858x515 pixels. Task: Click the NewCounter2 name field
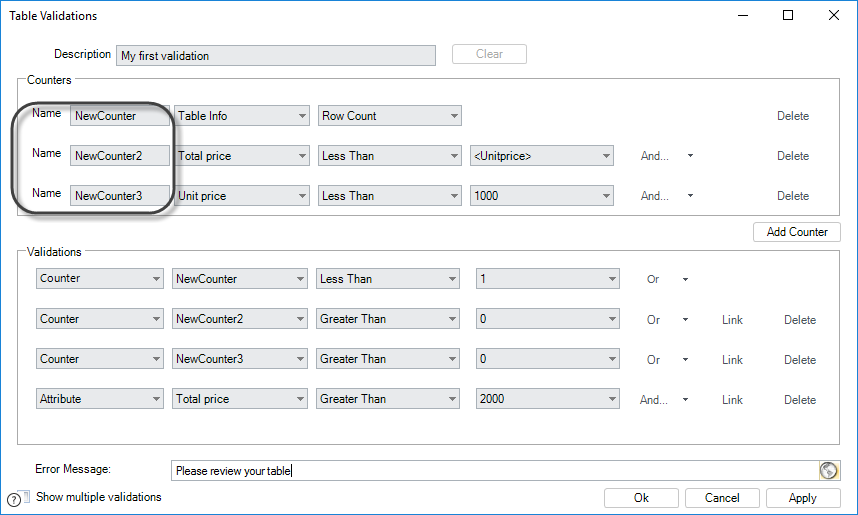pyautogui.click(x=120, y=155)
